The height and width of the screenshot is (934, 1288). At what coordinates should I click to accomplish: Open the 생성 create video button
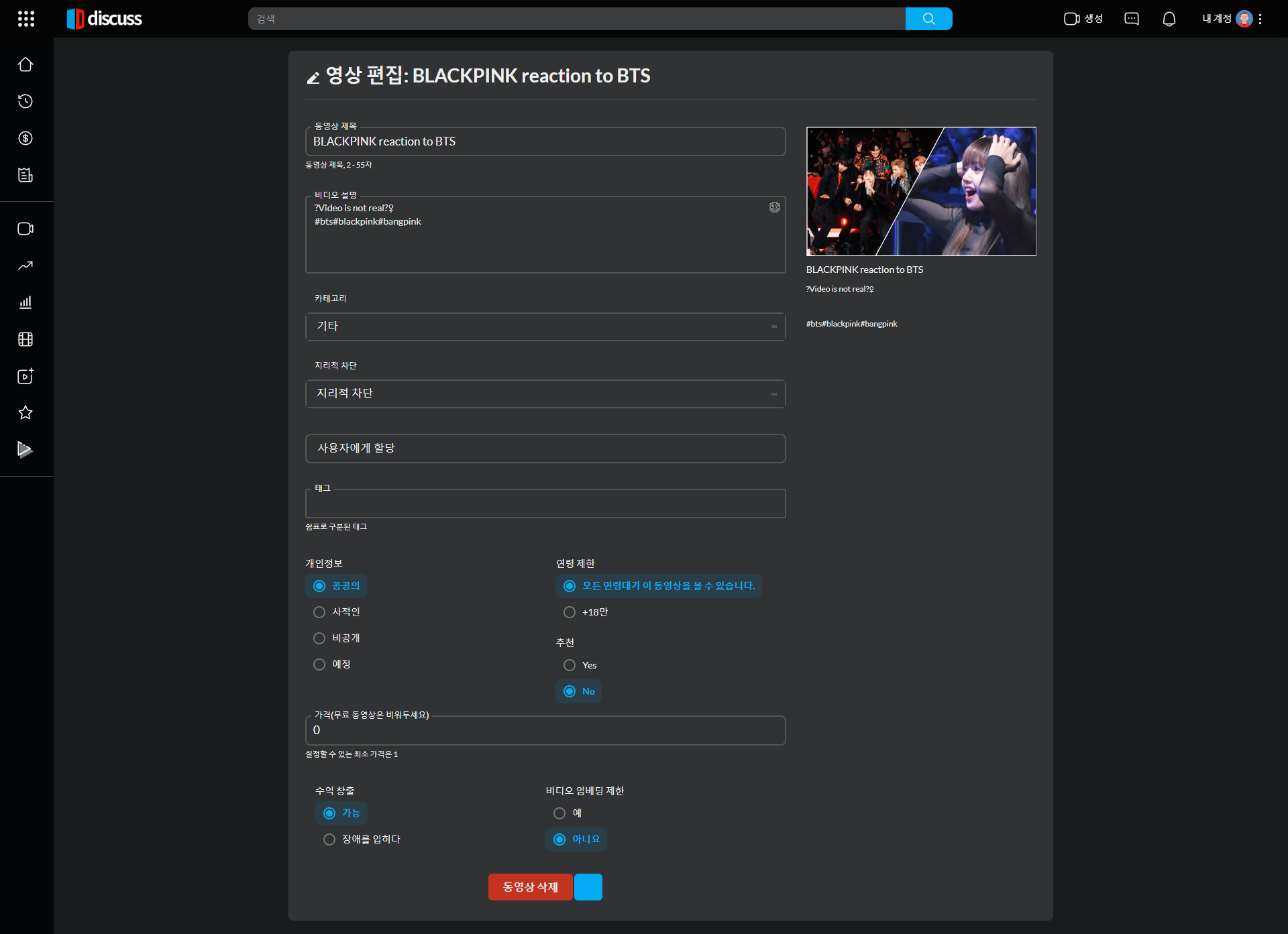tap(1083, 19)
